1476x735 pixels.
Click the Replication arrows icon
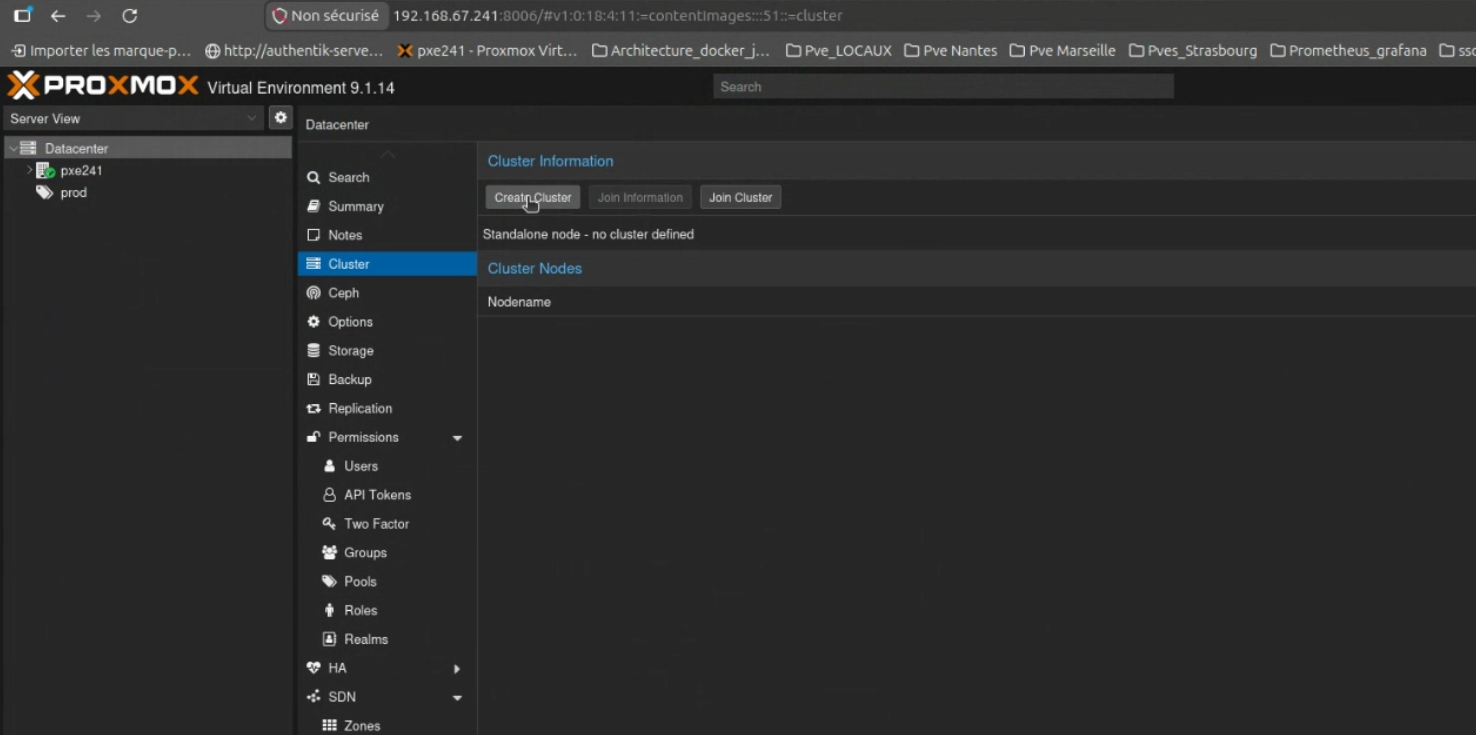[x=313, y=408]
